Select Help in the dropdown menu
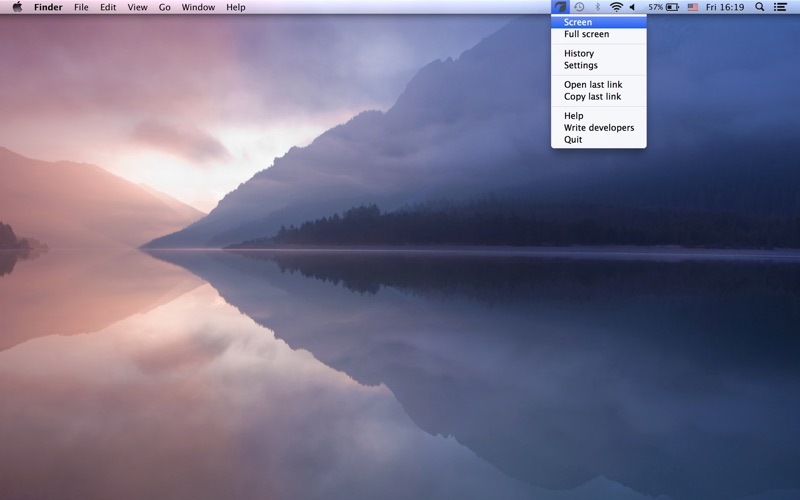This screenshot has height=500, width=800. point(598,116)
